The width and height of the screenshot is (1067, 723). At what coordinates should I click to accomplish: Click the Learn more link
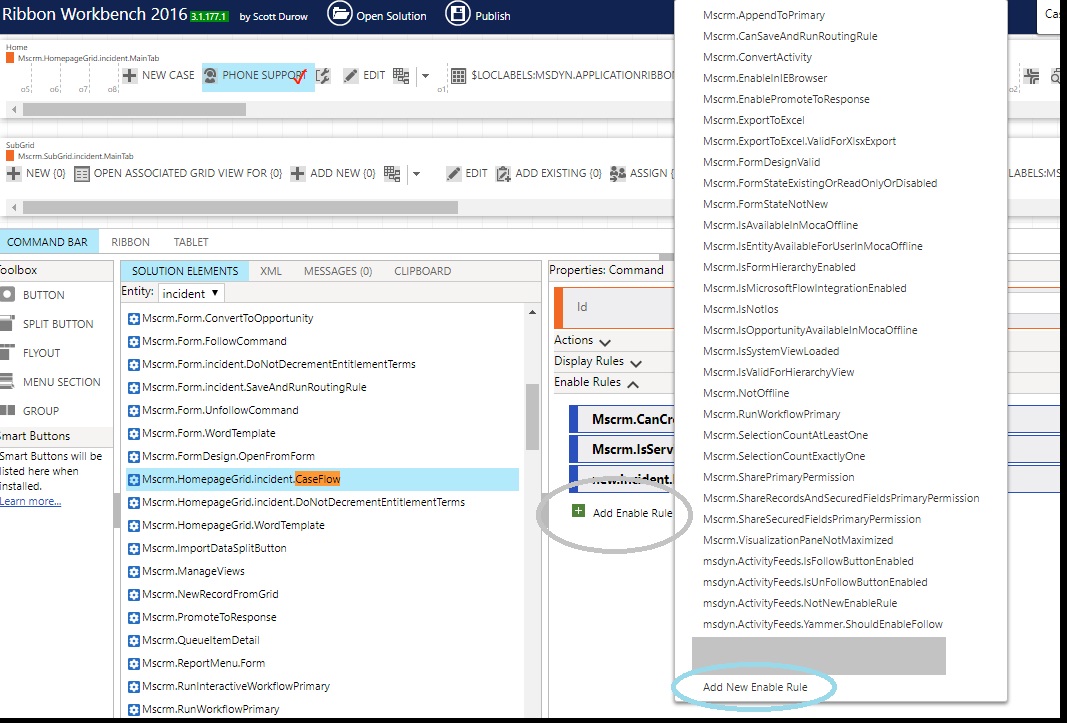[28, 500]
